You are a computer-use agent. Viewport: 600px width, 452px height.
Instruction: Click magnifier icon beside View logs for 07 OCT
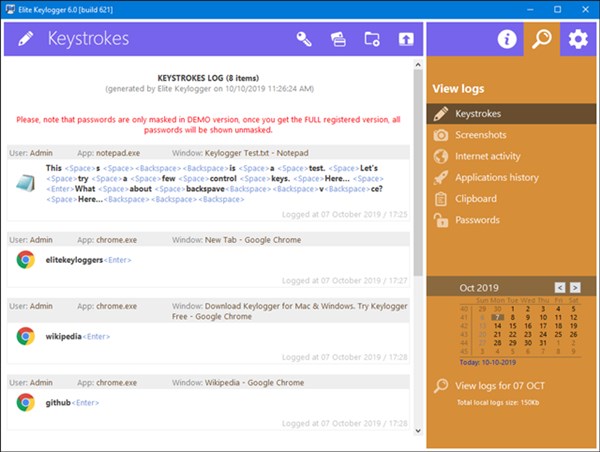pyautogui.click(x=441, y=386)
